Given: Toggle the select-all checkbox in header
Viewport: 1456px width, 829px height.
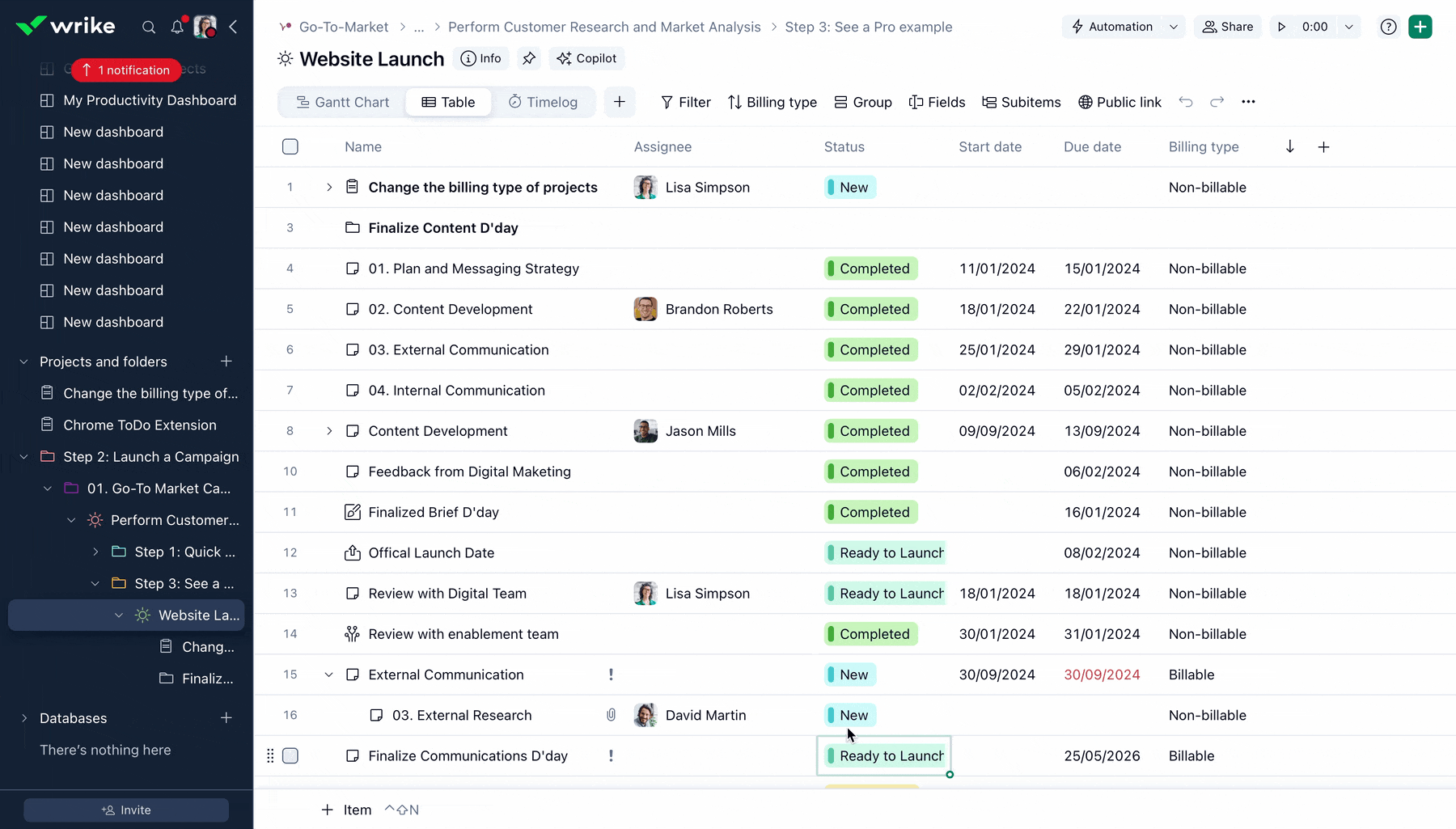Looking at the screenshot, I should (x=290, y=147).
